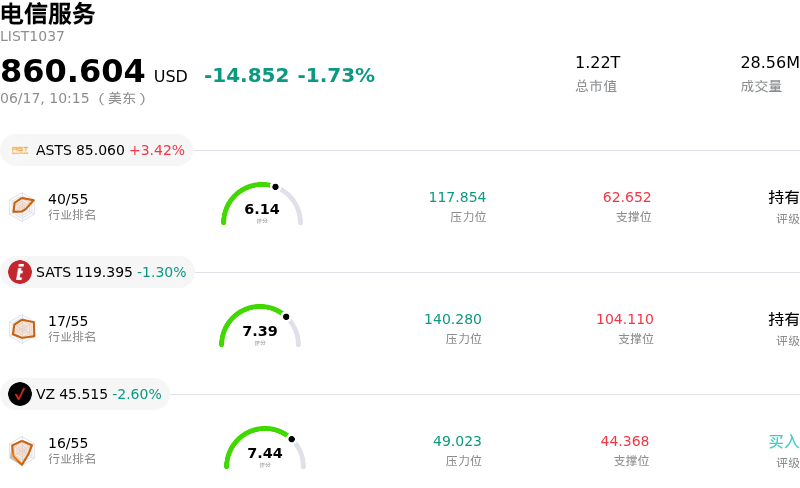Viewport: 800px width, 488px height.
Task: Click ASTS industry rank 40/55
Action: click(68, 199)
